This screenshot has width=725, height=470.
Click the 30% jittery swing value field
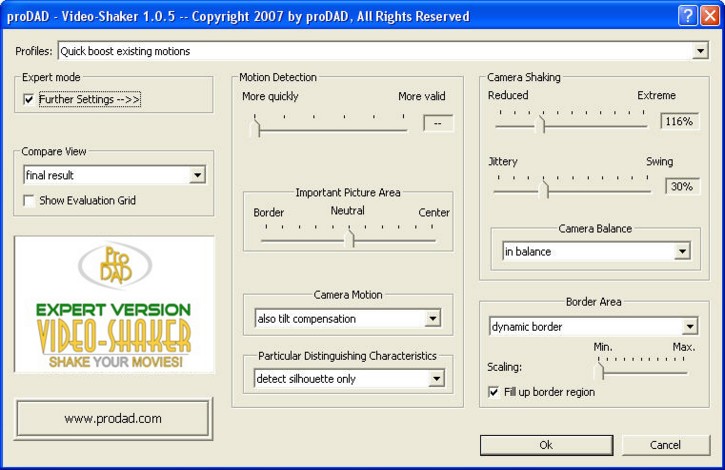tap(682, 186)
